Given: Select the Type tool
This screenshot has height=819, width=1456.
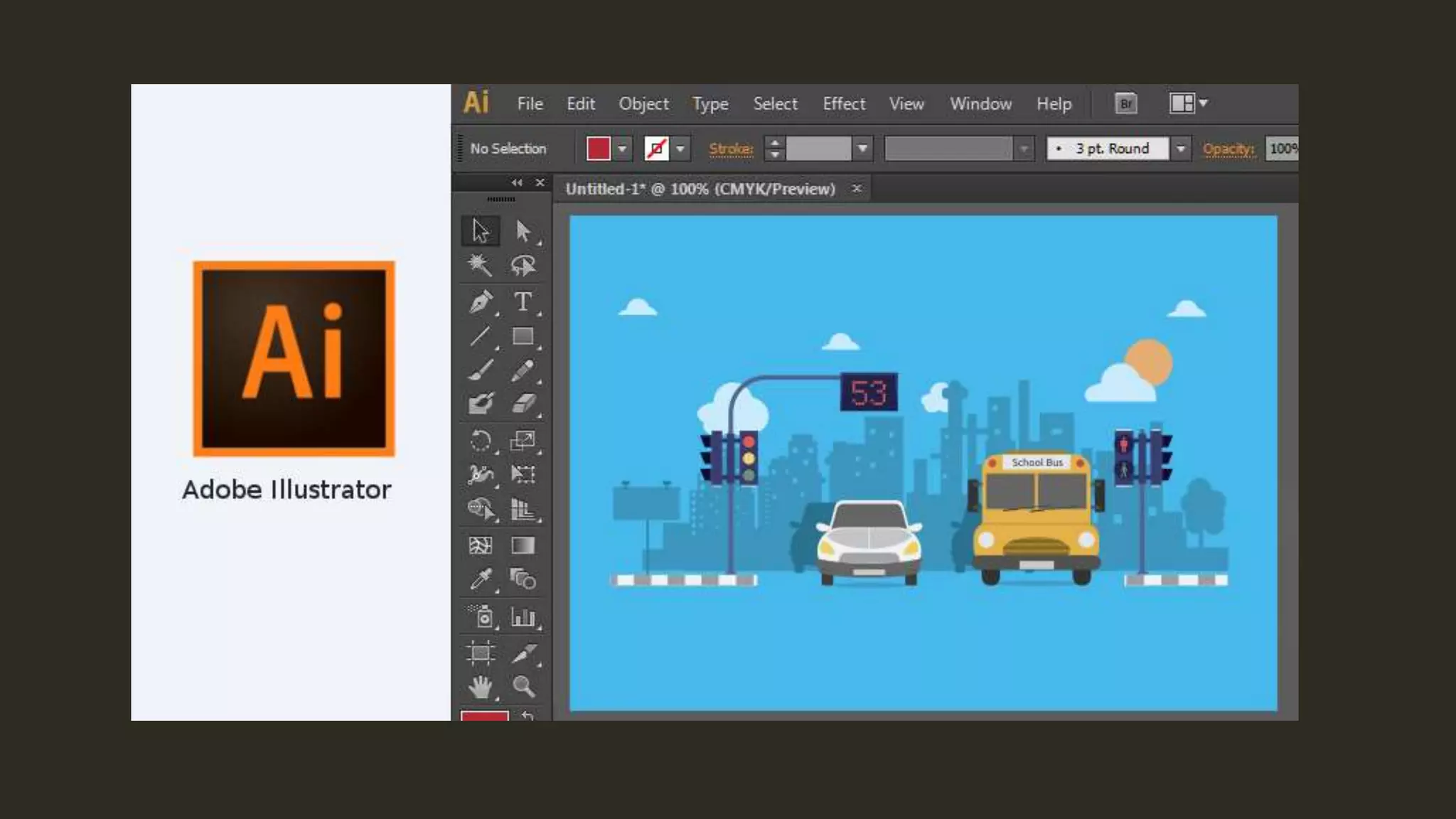Looking at the screenshot, I should 523,302.
